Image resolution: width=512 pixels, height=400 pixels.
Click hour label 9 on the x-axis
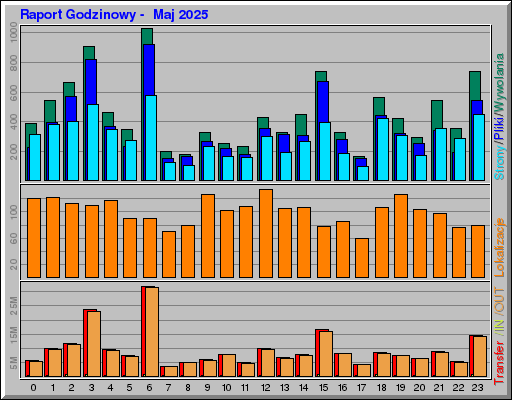click(207, 388)
